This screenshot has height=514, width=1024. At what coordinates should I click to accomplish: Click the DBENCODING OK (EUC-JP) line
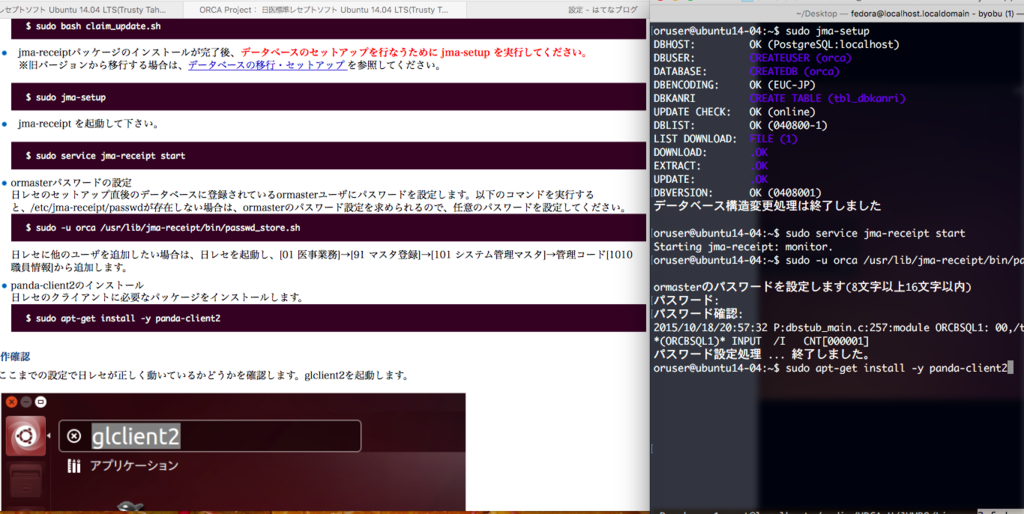(735, 85)
